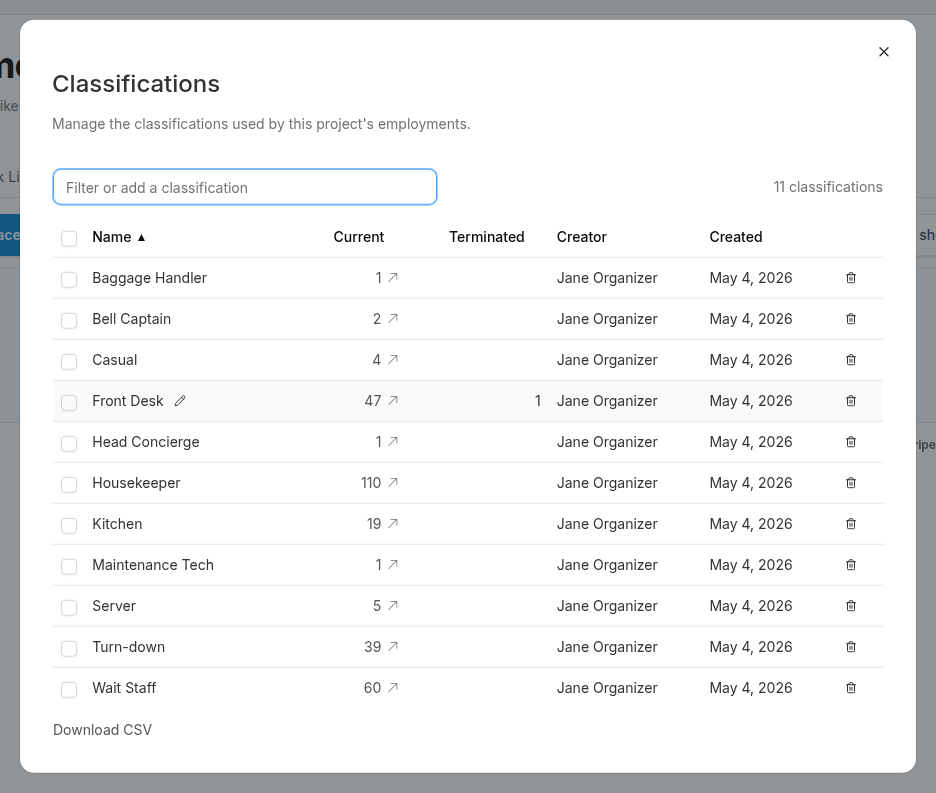Image resolution: width=936 pixels, height=793 pixels.
Task: Click the Wait Staff classification name
Action: pyautogui.click(x=124, y=688)
